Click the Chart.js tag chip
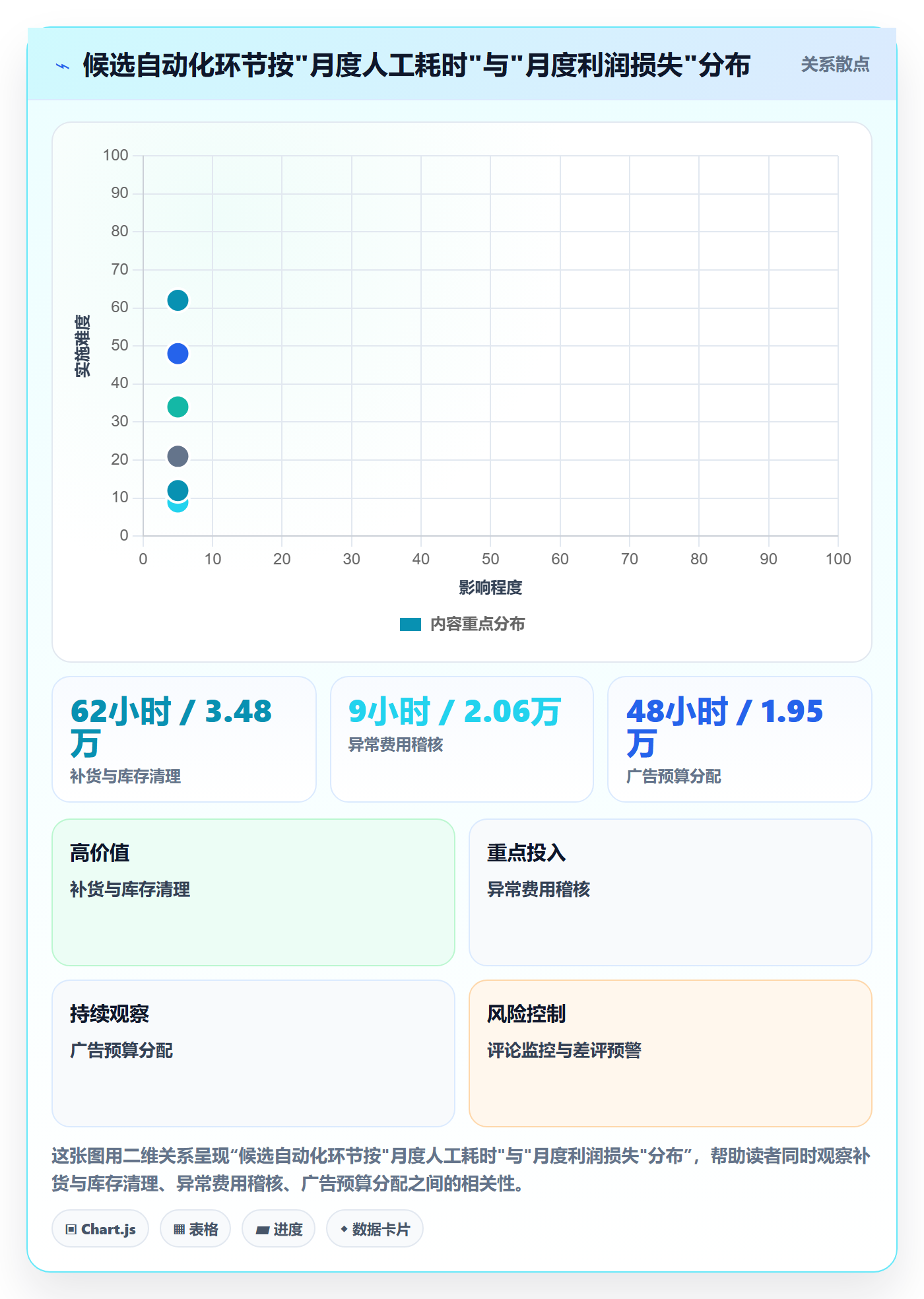This screenshot has width=924, height=1299. tap(100, 1229)
